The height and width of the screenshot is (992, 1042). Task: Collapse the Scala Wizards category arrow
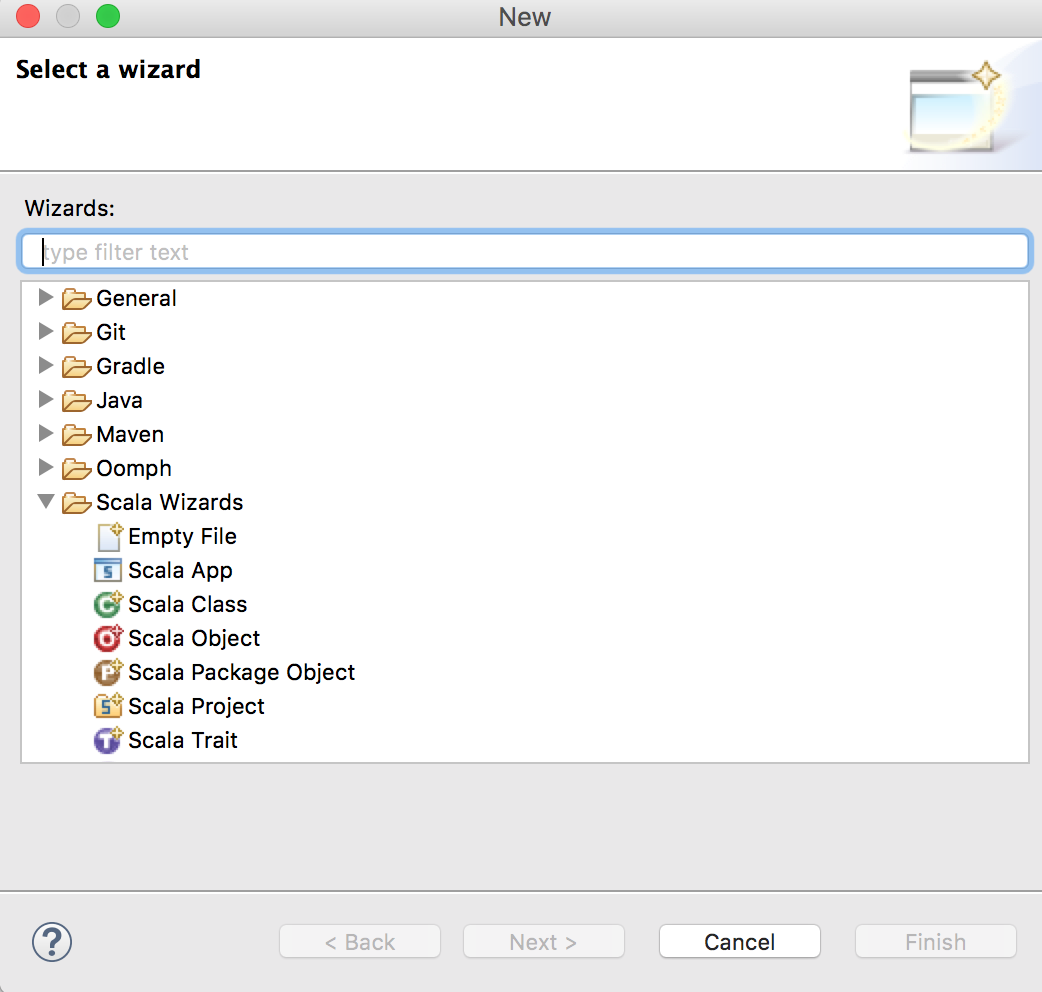[46, 501]
